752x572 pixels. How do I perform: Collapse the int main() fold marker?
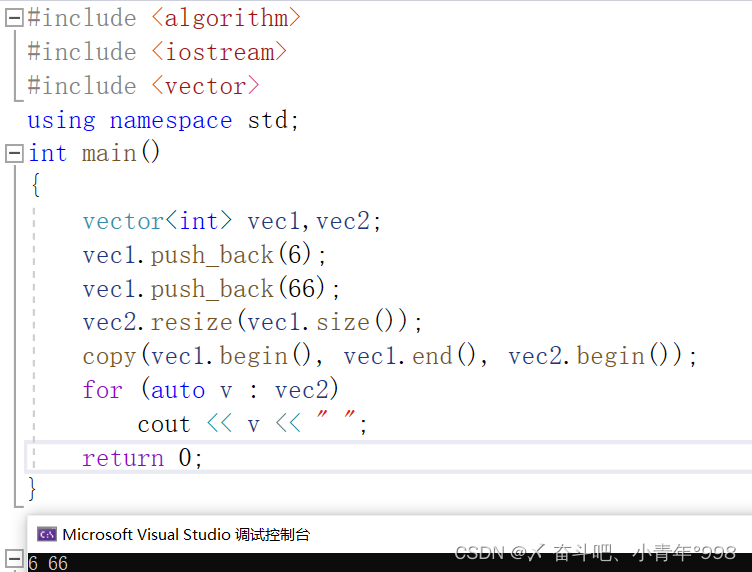click(x=14, y=153)
